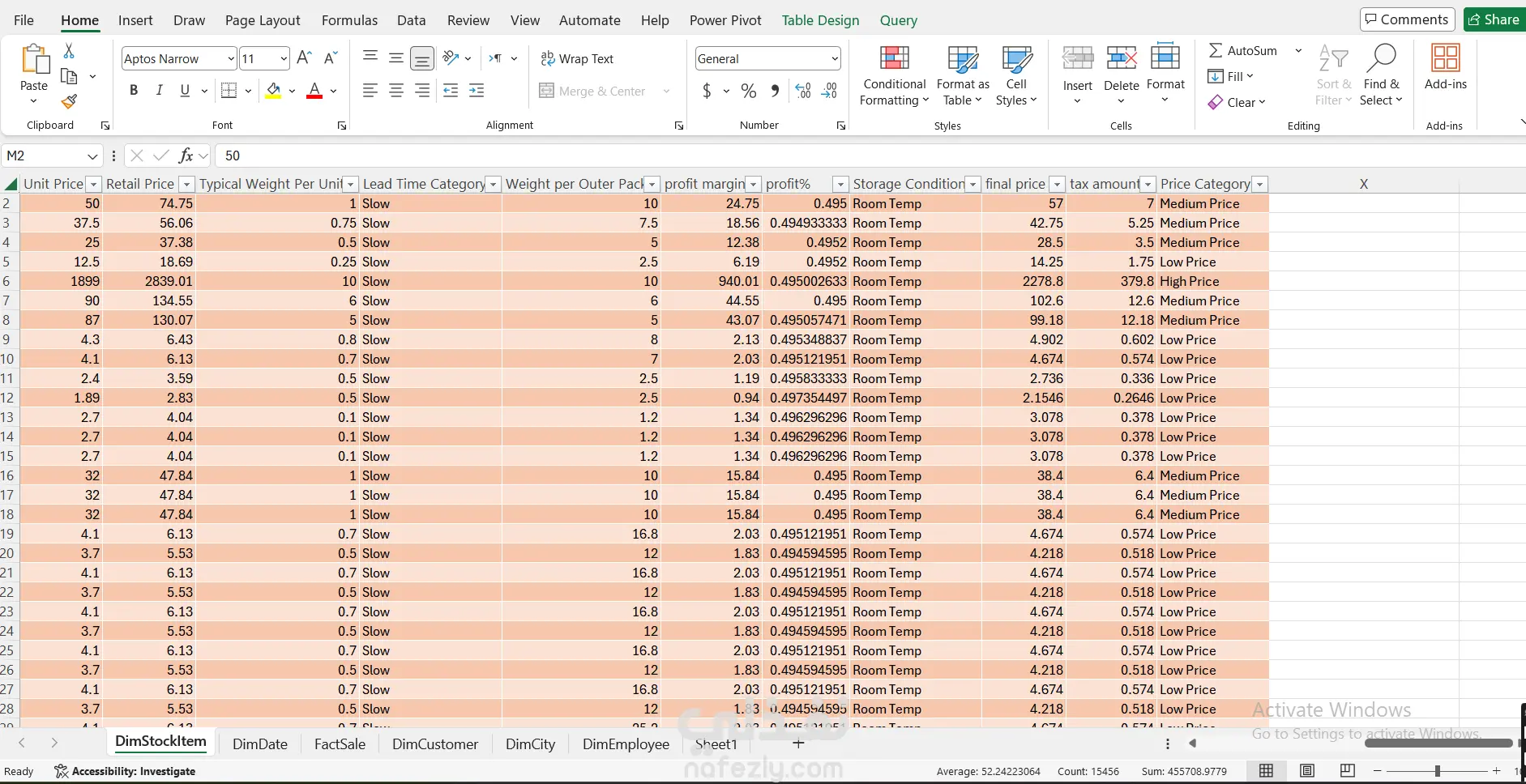Screen dimensions: 1526x784
Task: Open Retail Price column filter dropdown
Action: pyautogui.click(x=186, y=185)
